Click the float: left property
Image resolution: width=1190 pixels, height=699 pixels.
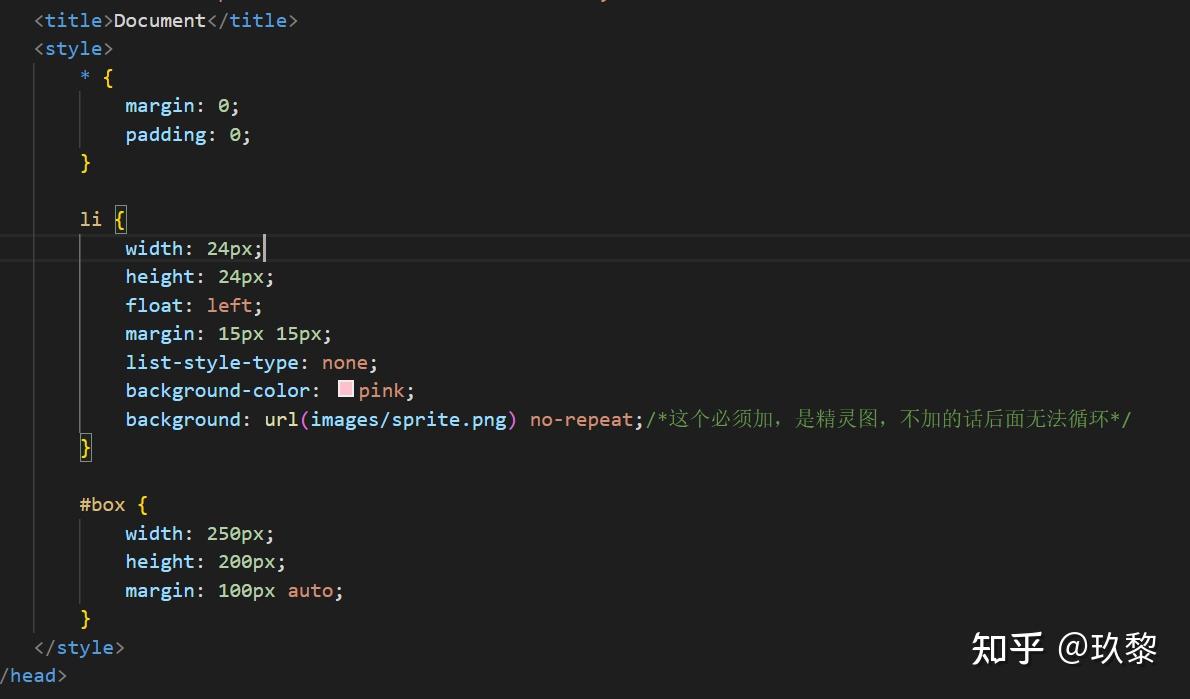[x=190, y=304]
